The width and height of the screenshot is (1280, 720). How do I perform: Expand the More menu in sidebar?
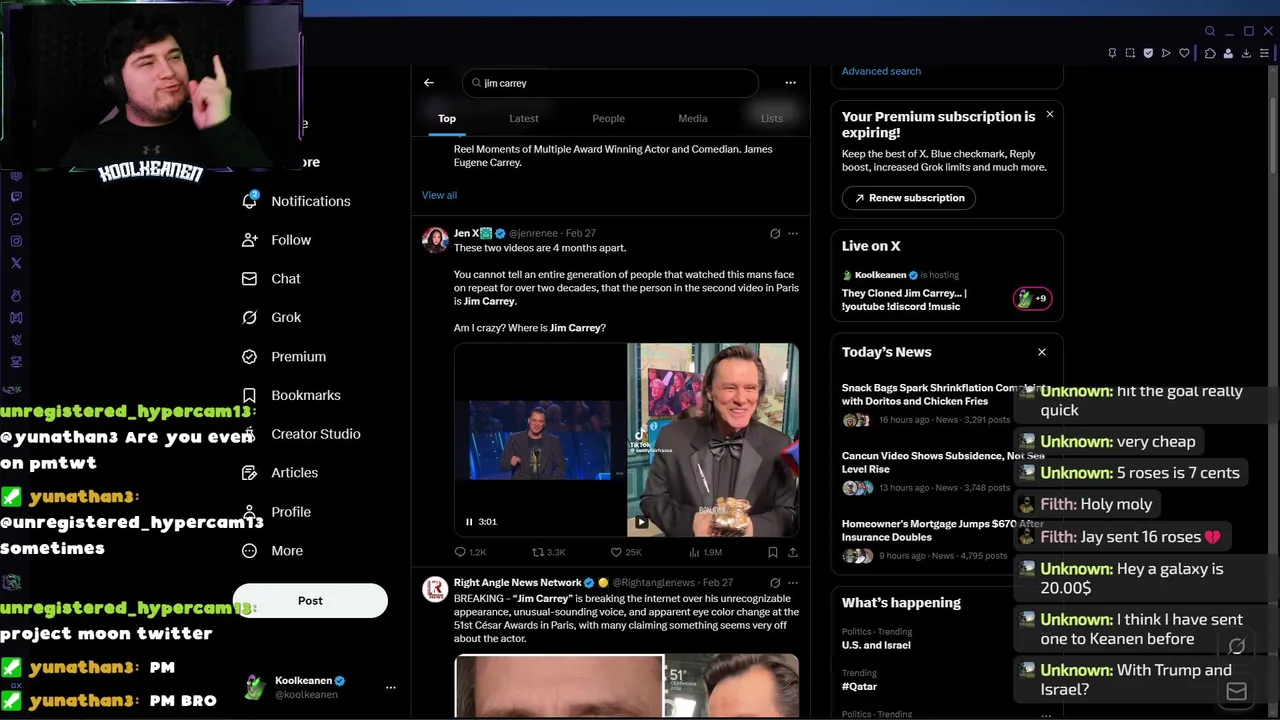click(273, 551)
